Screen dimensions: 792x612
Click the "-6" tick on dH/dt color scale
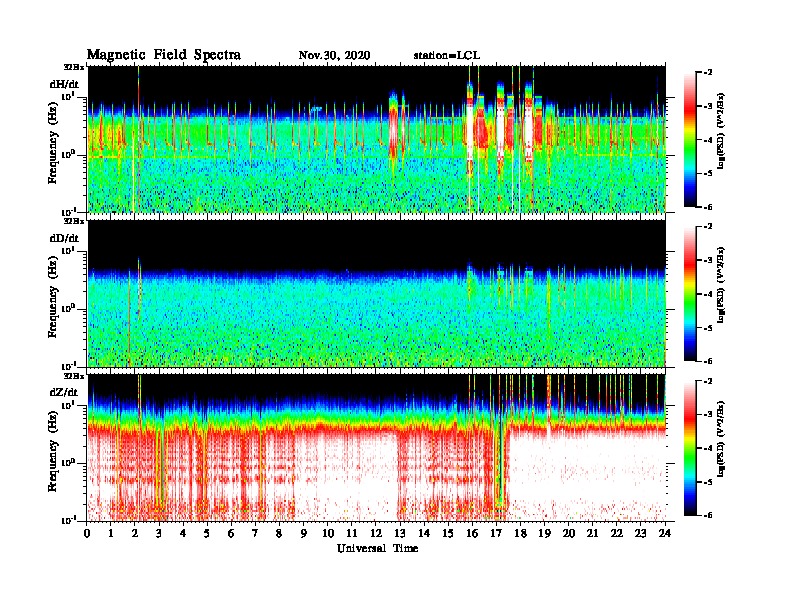708,207
